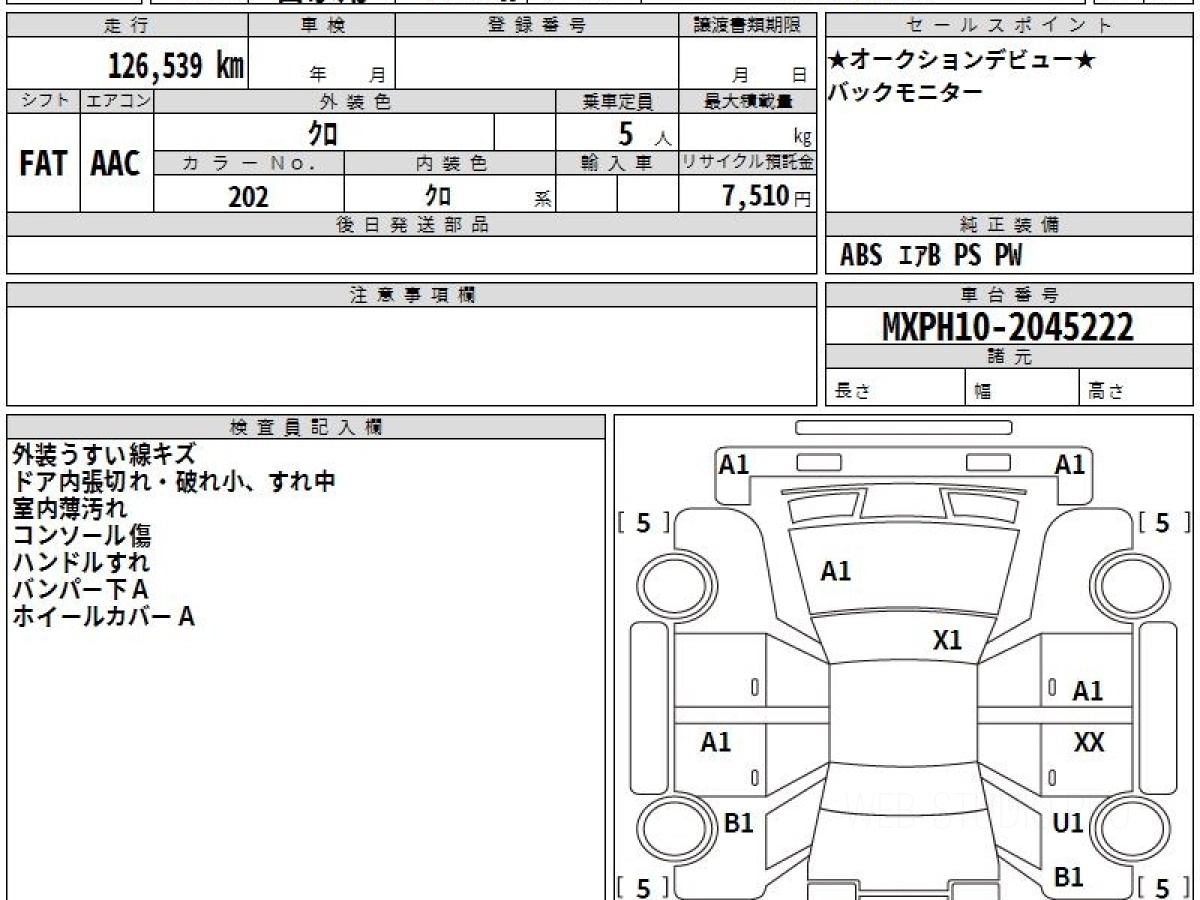Select the FAT shift value
The image size is (1200, 900).
pyautogui.click(x=43, y=163)
